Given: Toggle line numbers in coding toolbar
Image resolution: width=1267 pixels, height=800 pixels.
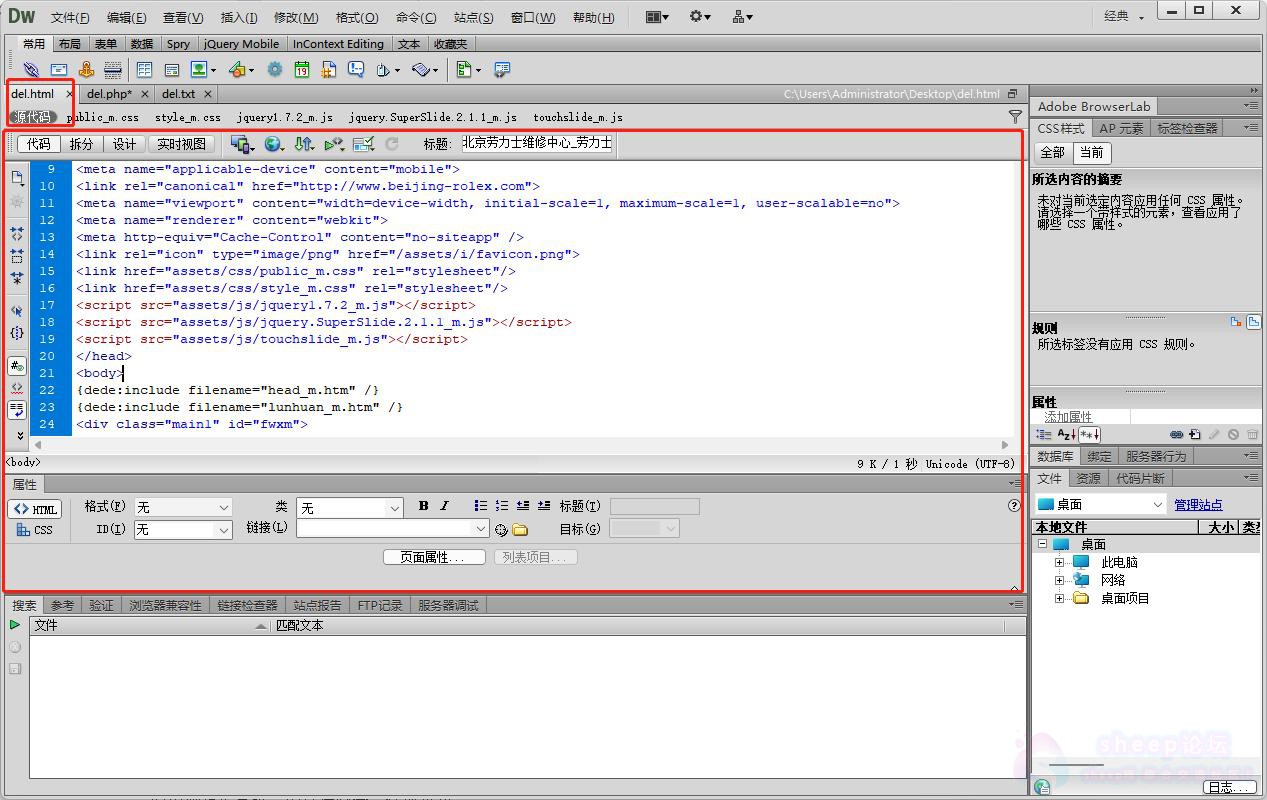Looking at the screenshot, I should point(17,366).
